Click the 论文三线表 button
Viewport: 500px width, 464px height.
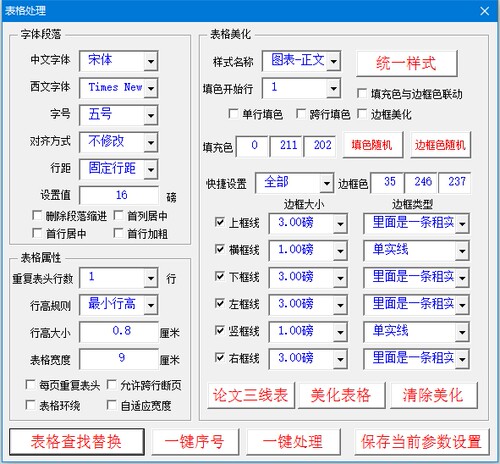pyautogui.click(x=251, y=395)
